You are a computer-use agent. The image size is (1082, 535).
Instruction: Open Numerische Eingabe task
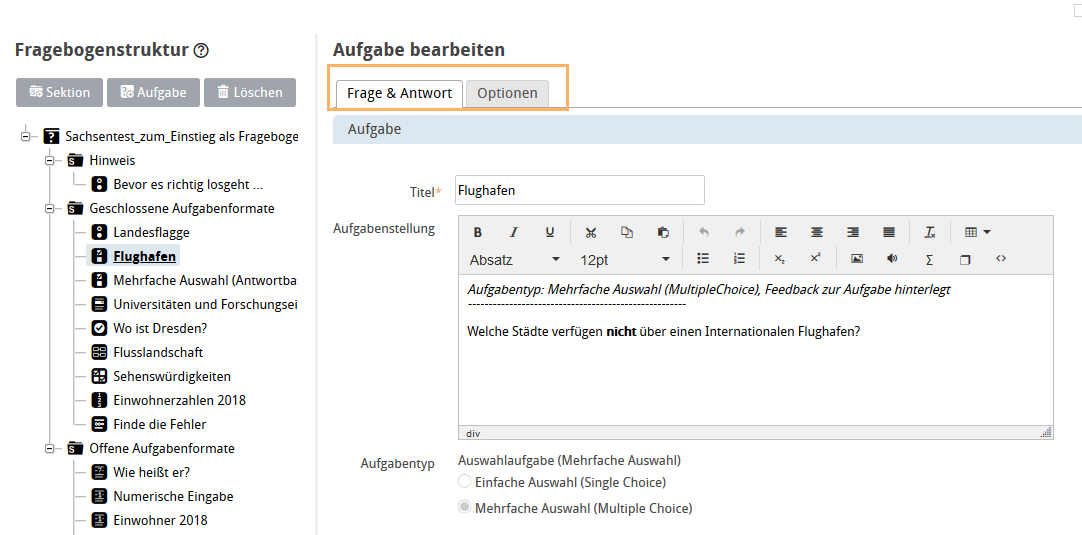173,496
